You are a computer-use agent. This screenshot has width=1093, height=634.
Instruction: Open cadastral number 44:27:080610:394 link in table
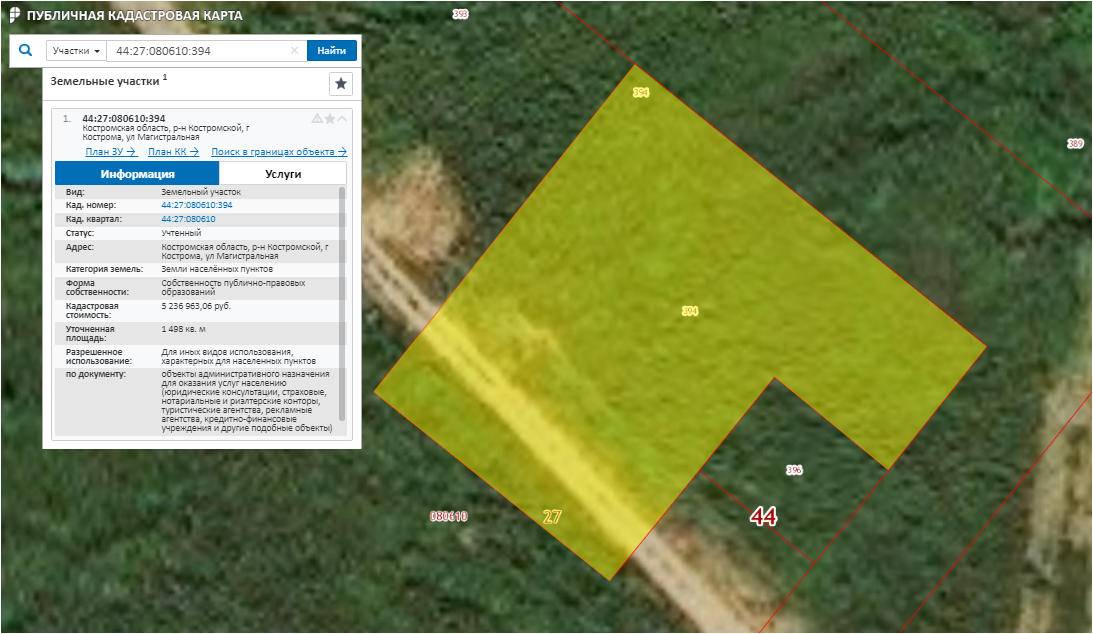[x=197, y=205]
